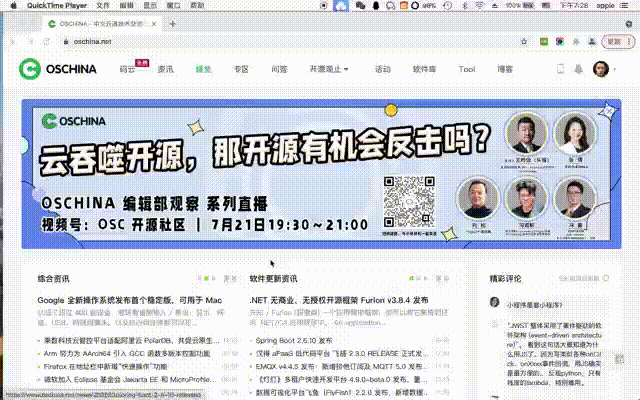Click the OSCHINA logo in the header
This screenshot has width=640, height=400.
59,69
